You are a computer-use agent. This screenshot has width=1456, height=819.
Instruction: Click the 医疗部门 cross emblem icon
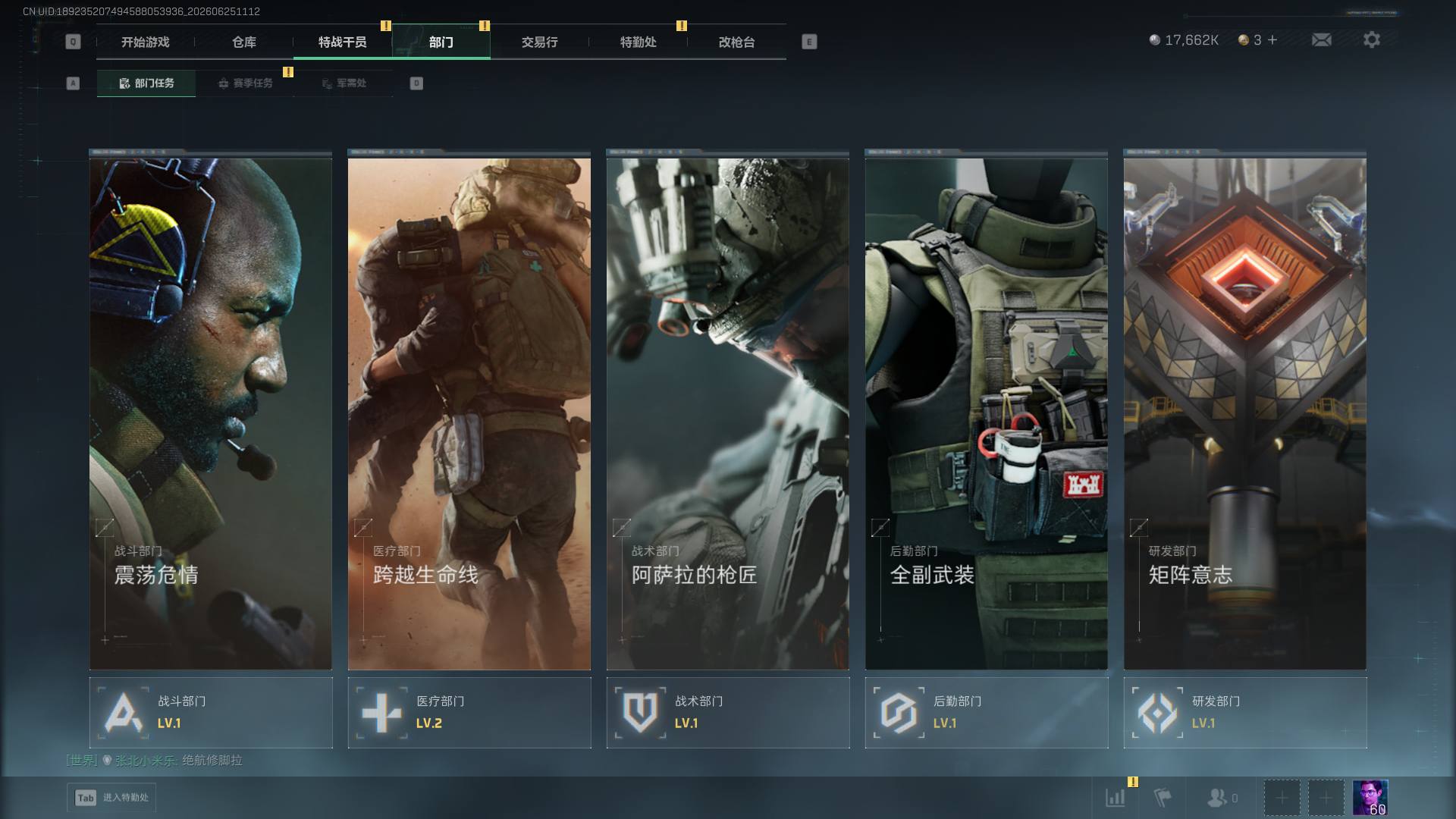pyautogui.click(x=381, y=713)
